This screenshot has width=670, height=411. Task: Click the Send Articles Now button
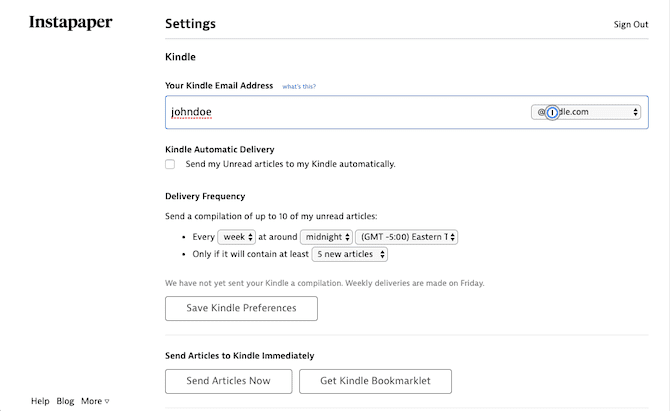pos(228,381)
